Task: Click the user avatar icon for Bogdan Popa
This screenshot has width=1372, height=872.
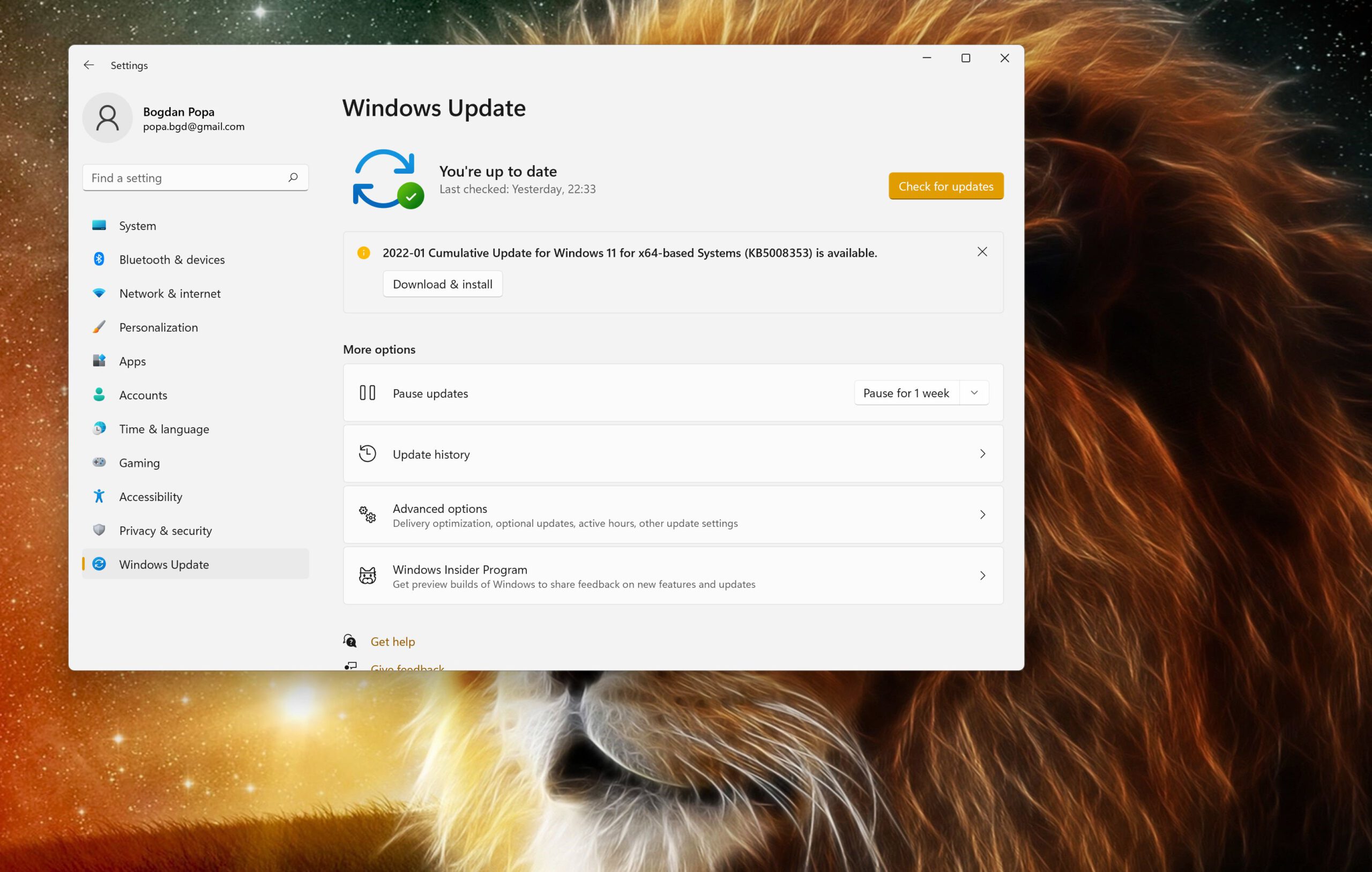Action: [x=107, y=118]
